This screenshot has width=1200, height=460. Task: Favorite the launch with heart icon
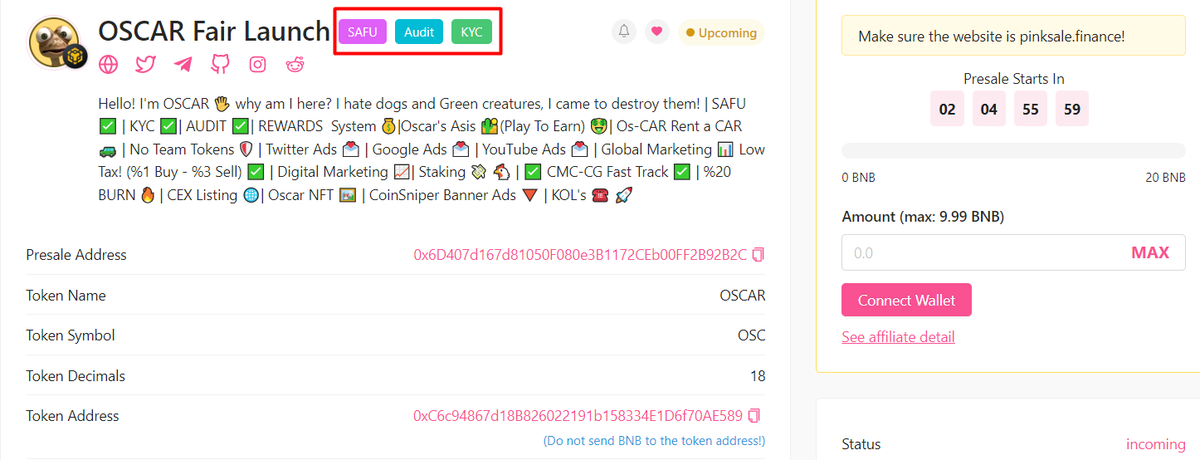point(656,32)
